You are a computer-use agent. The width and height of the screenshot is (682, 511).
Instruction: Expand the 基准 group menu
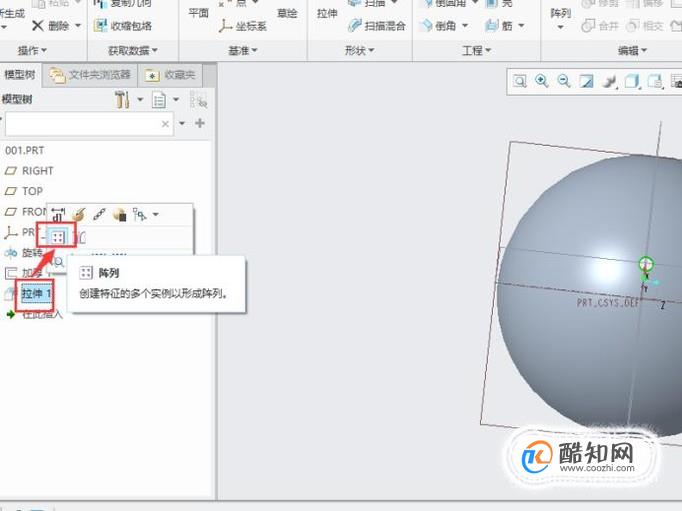point(243,50)
